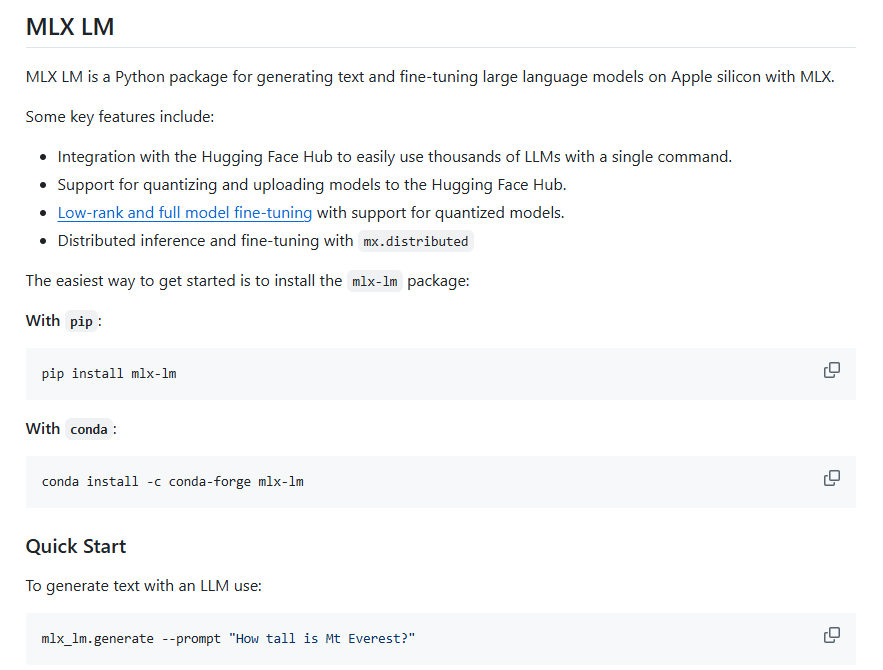883x670 pixels.
Task: Click the copy icon beside the Quick Start code
Action: click(x=831, y=635)
